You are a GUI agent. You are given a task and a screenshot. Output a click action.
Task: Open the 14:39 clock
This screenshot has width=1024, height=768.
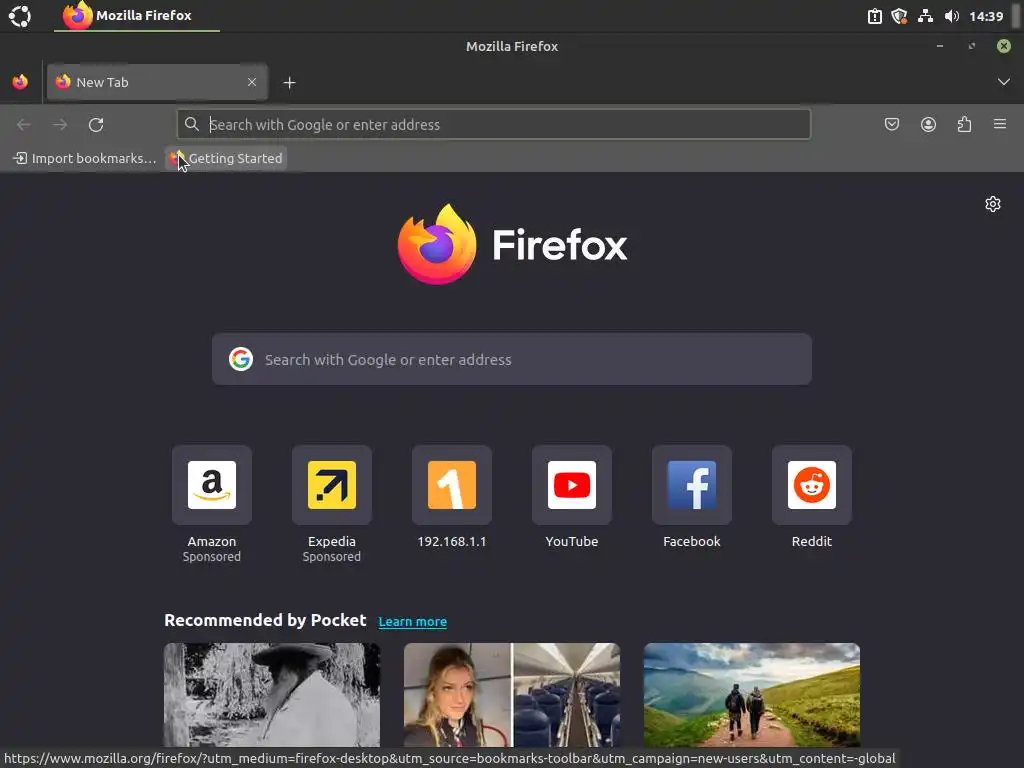986,16
